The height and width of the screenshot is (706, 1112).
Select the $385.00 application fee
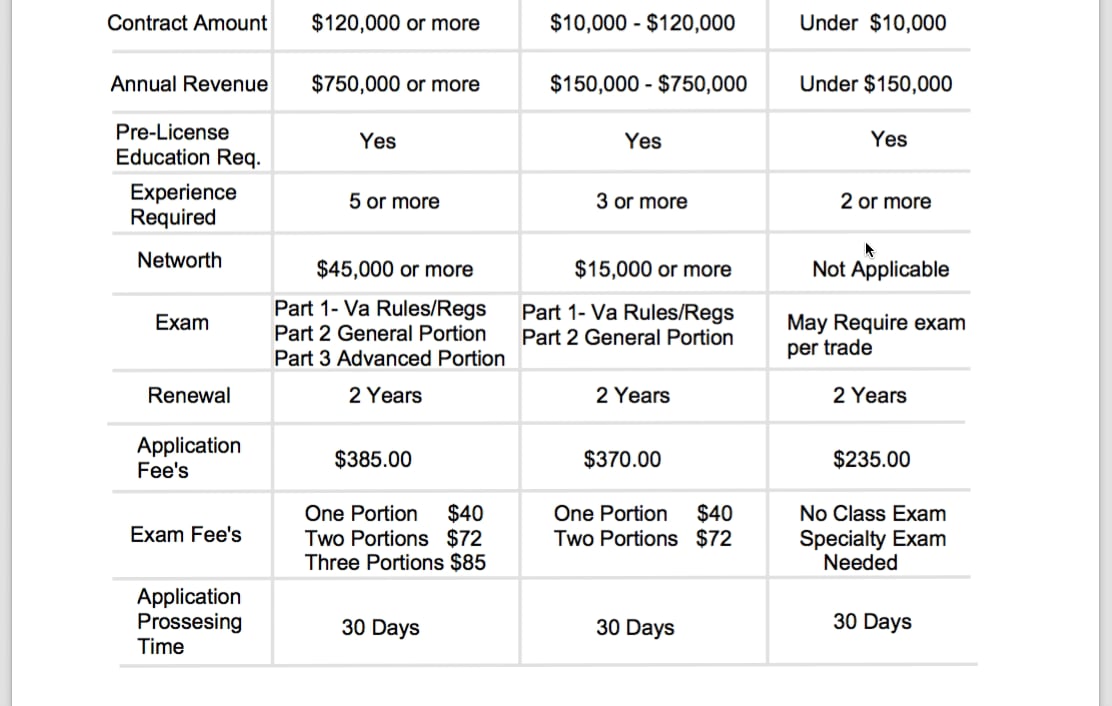click(x=373, y=459)
